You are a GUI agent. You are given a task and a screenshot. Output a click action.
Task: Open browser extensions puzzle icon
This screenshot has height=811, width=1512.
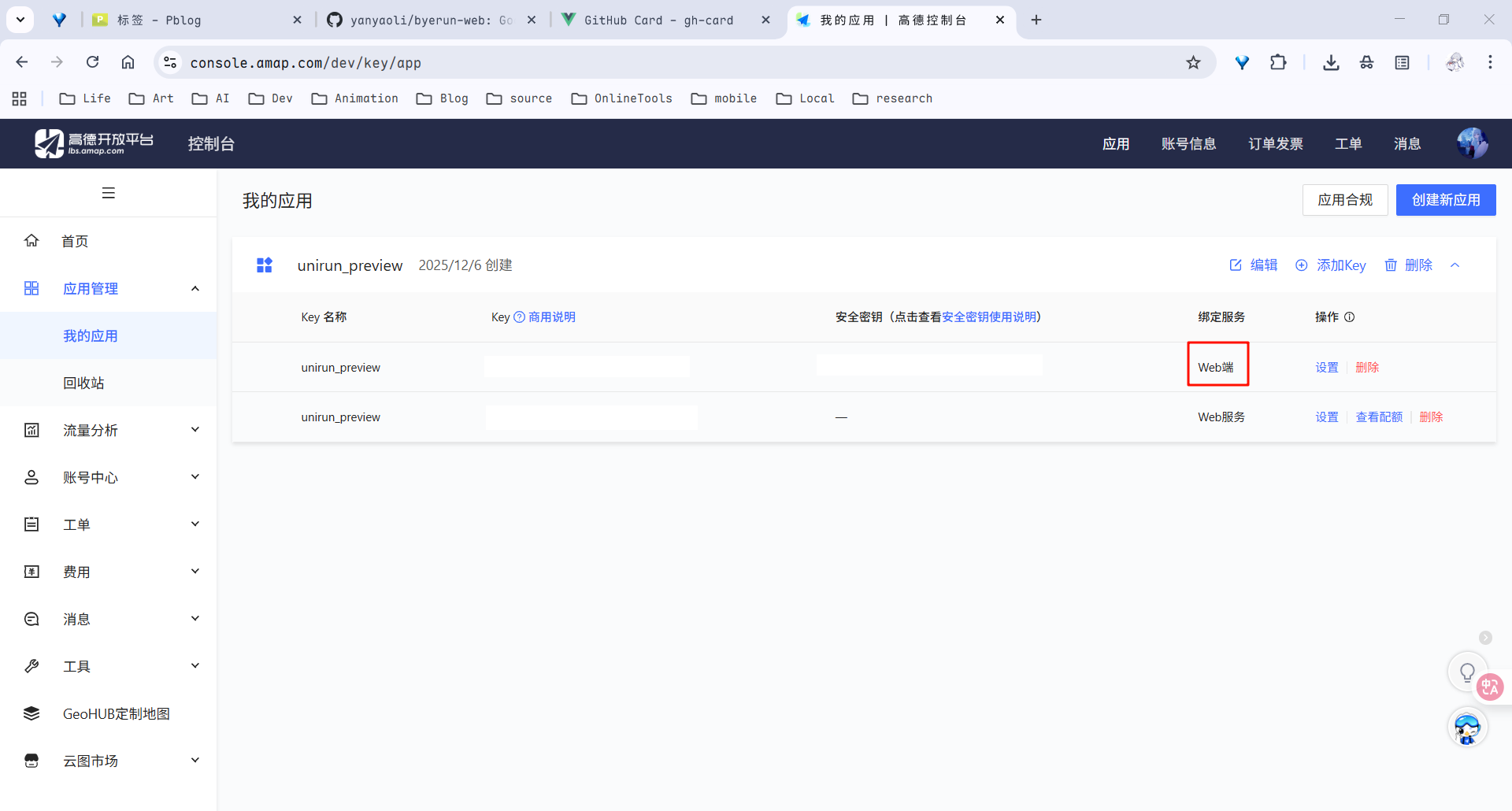pyautogui.click(x=1278, y=63)
